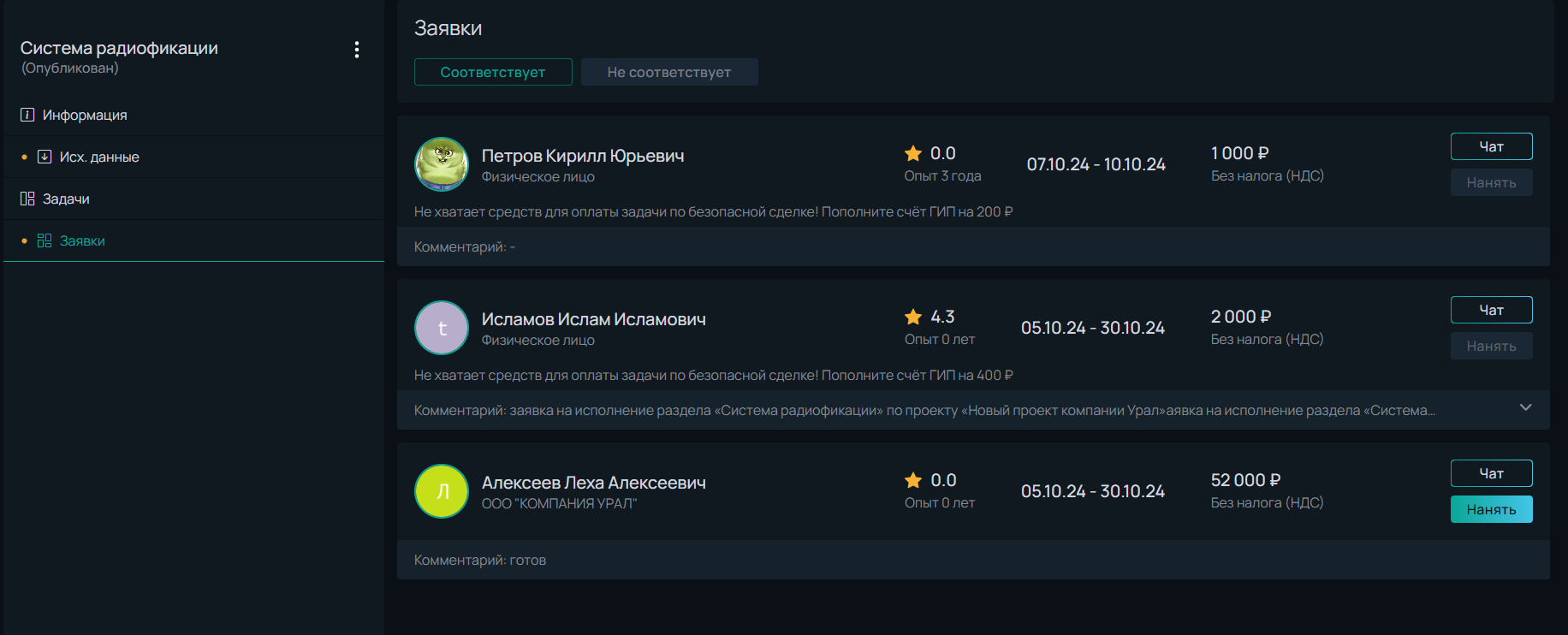Select the Соответствует filter
This screenshot has height=635, width=1568.
pyautogui.click(x=493, y=72)
